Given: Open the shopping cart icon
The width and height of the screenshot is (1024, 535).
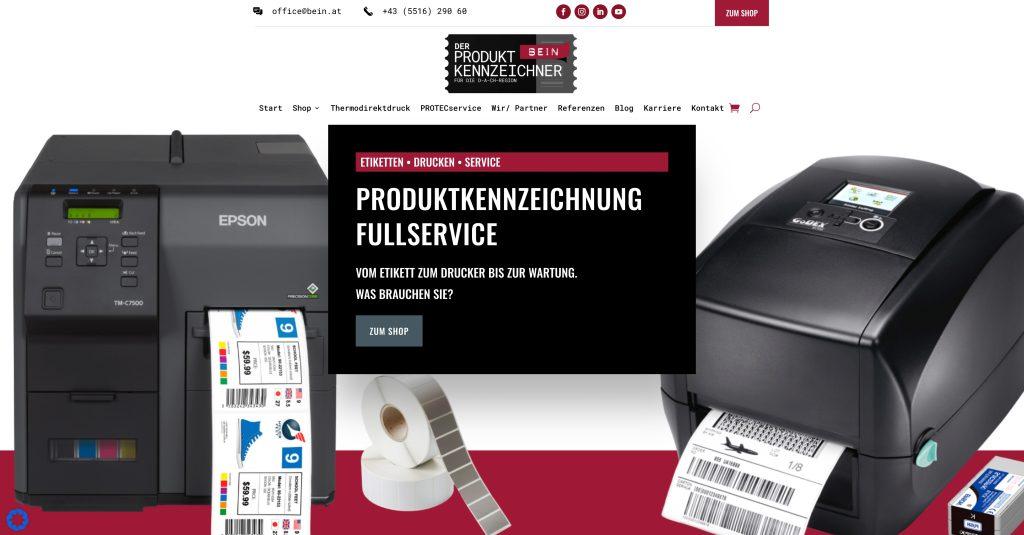Looking at the screenshot, I should click(x=734, y=108).
